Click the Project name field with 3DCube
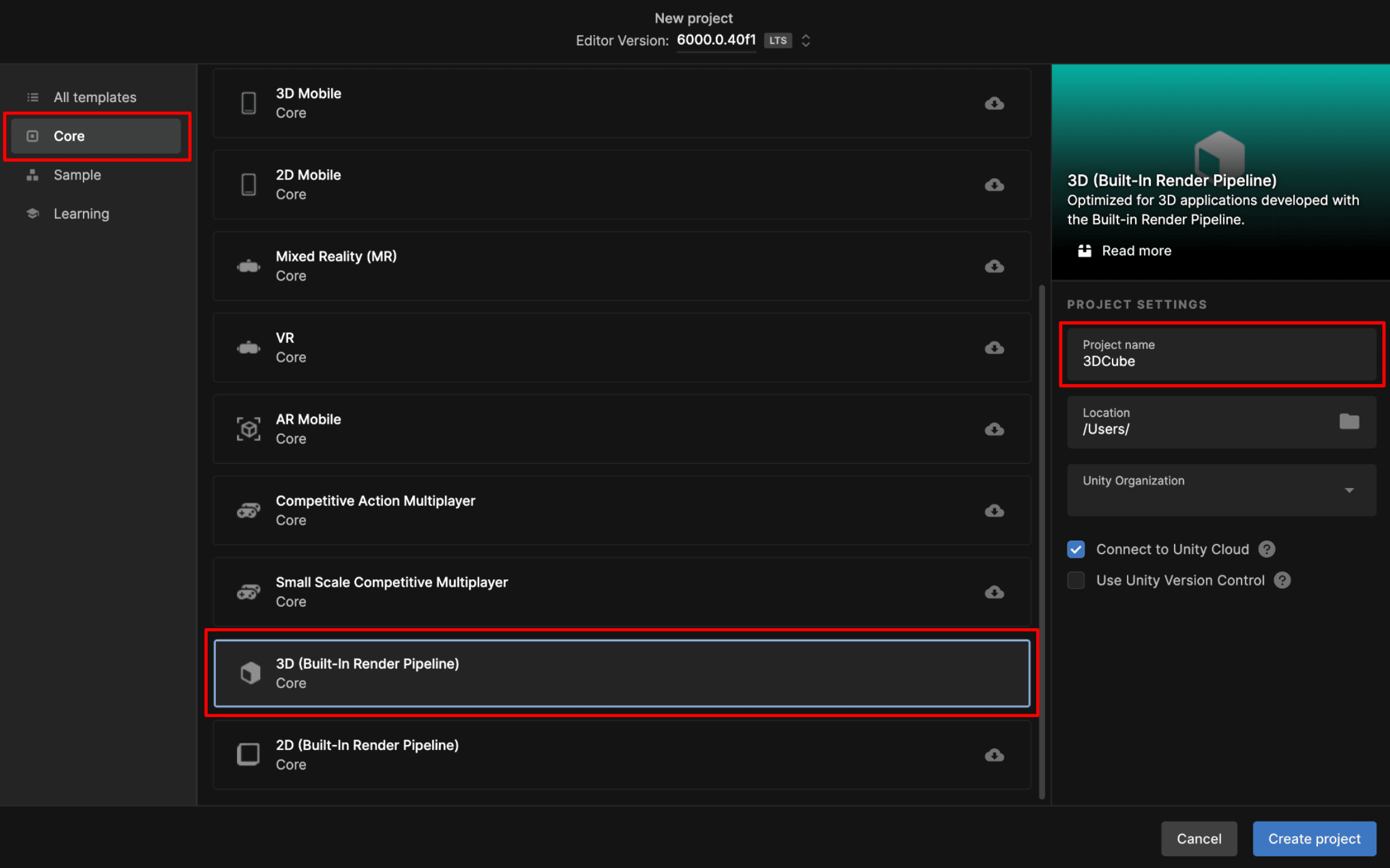Image resolution: width=1390 pixels, height=868 pixels. (1221, 354)
